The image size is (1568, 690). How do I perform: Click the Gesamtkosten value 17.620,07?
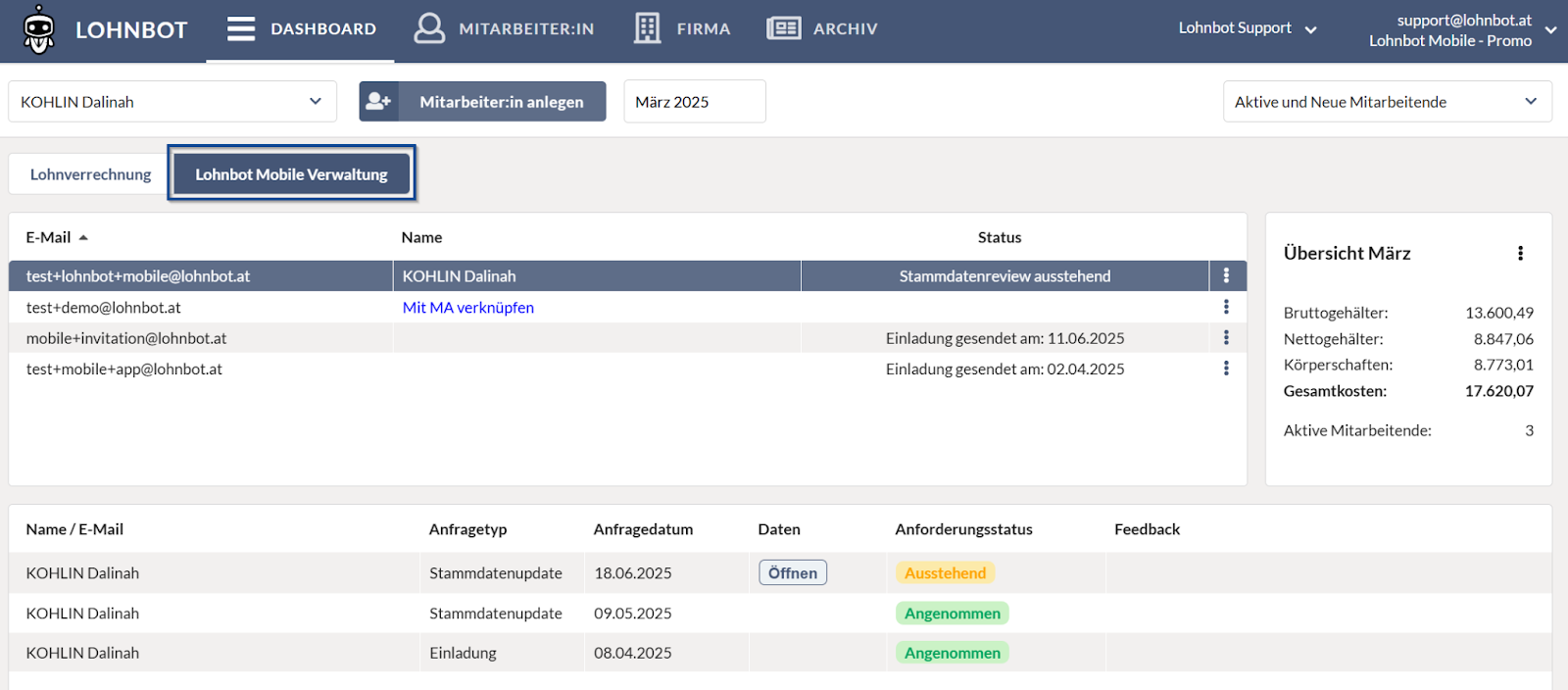(1499, 391)
